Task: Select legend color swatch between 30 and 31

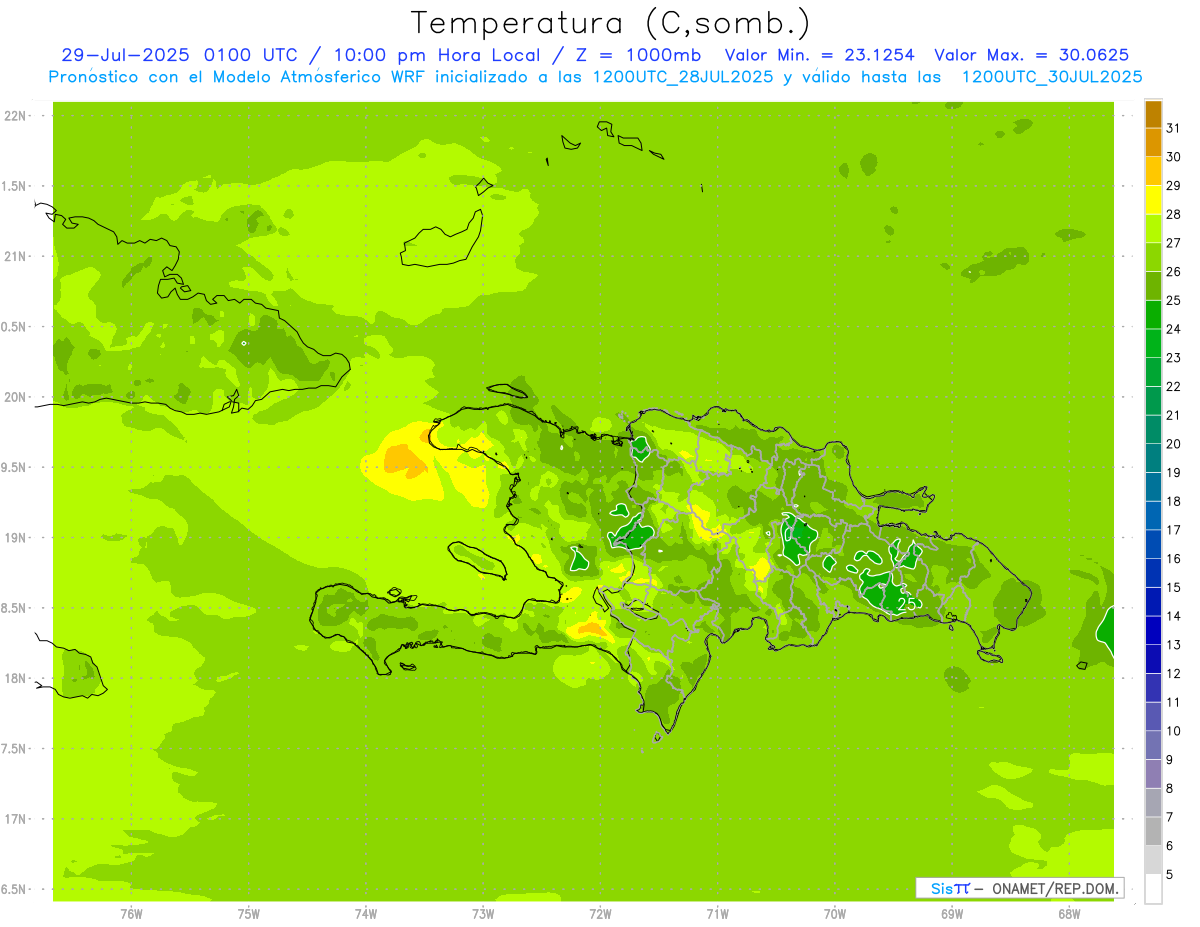Action: (x=1154, y=142)
